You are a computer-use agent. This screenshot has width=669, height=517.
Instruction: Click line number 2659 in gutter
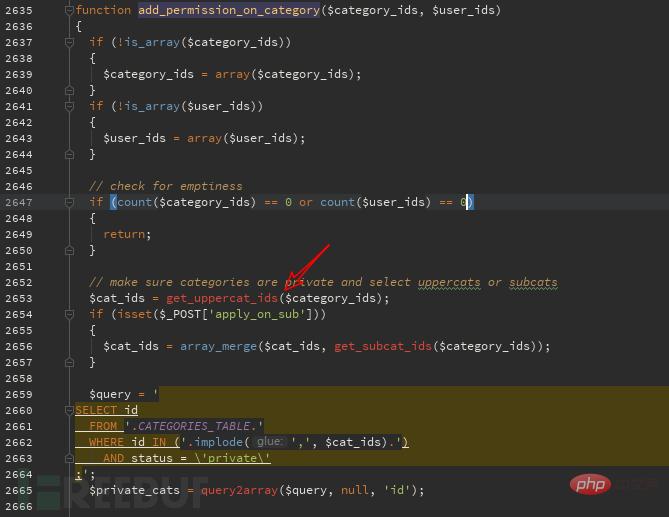19,394
